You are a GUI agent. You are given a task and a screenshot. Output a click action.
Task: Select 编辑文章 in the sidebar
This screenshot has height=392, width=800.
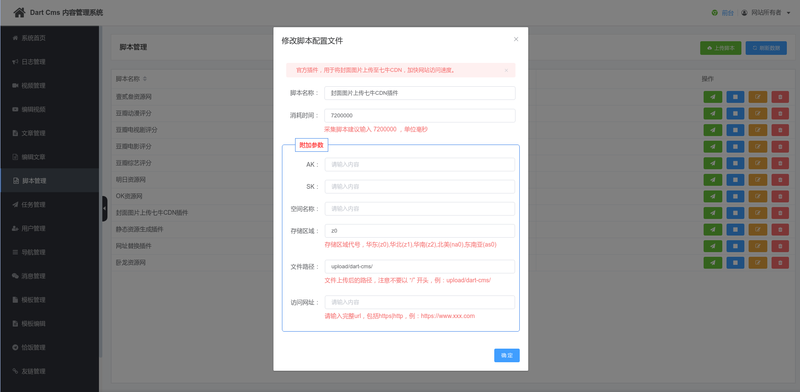[49, 157]
